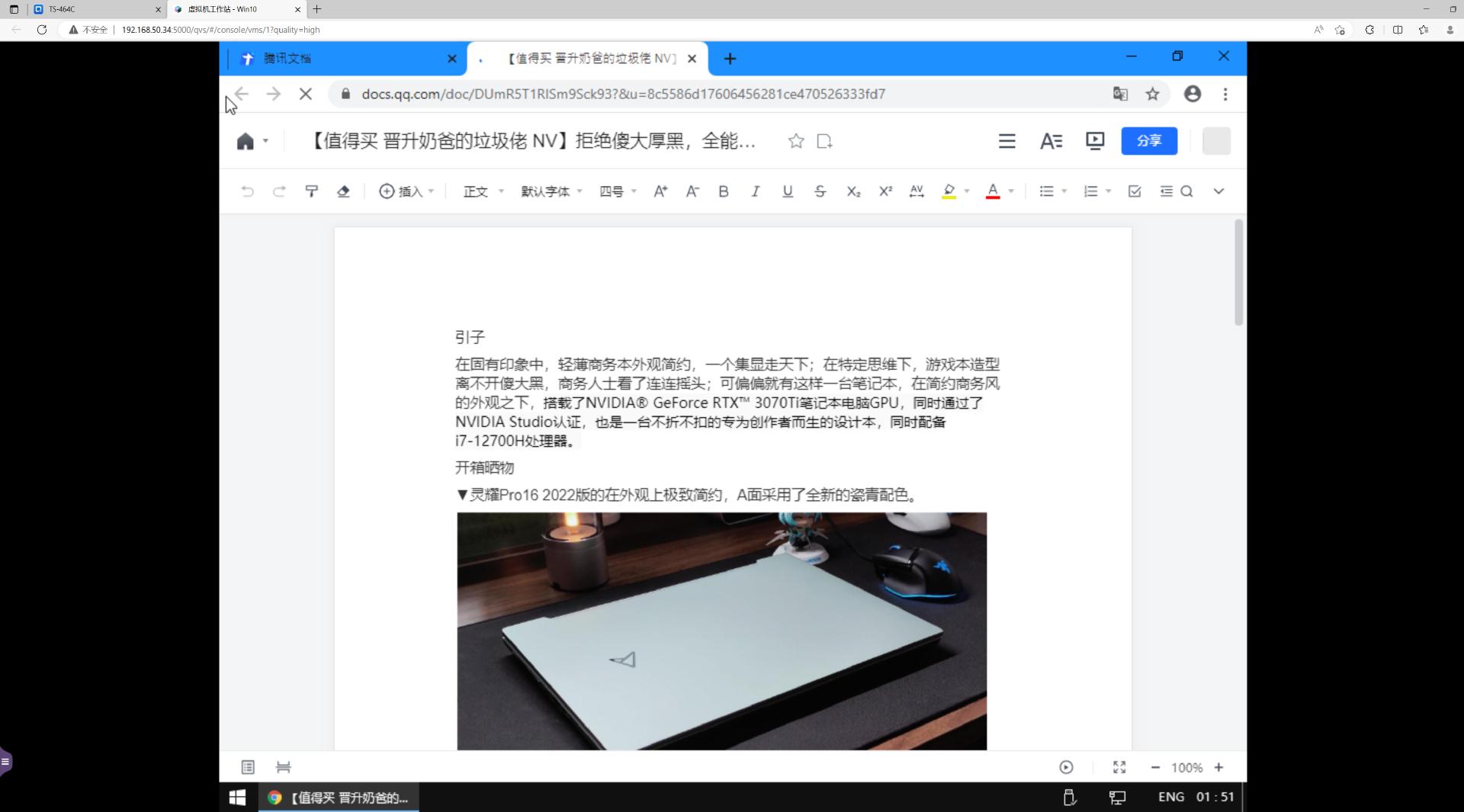Open the search icon in the toolbar

(x=1187, y=191)
